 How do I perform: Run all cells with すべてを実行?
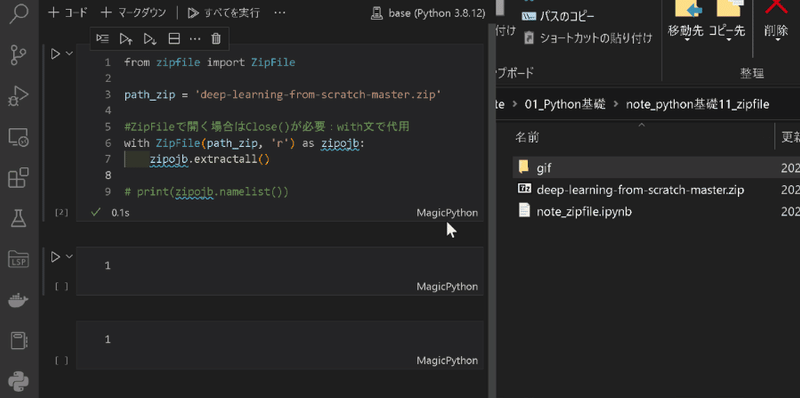223,13
